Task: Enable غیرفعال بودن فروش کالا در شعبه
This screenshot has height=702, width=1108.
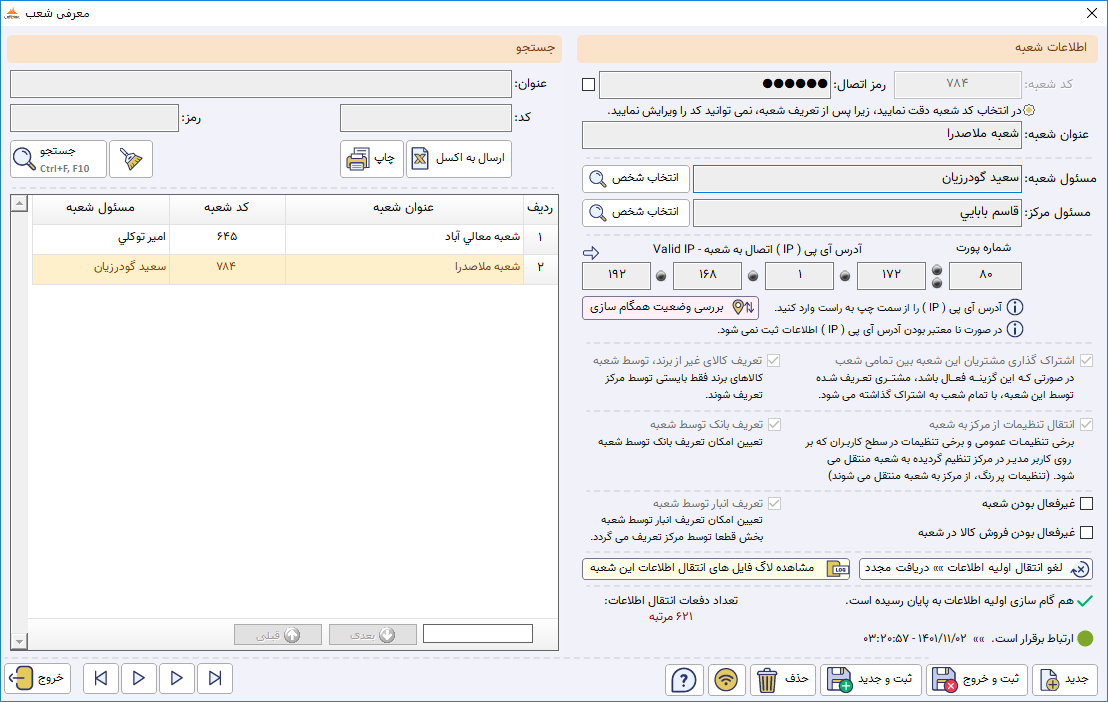Action: (x=1086, y=532)
